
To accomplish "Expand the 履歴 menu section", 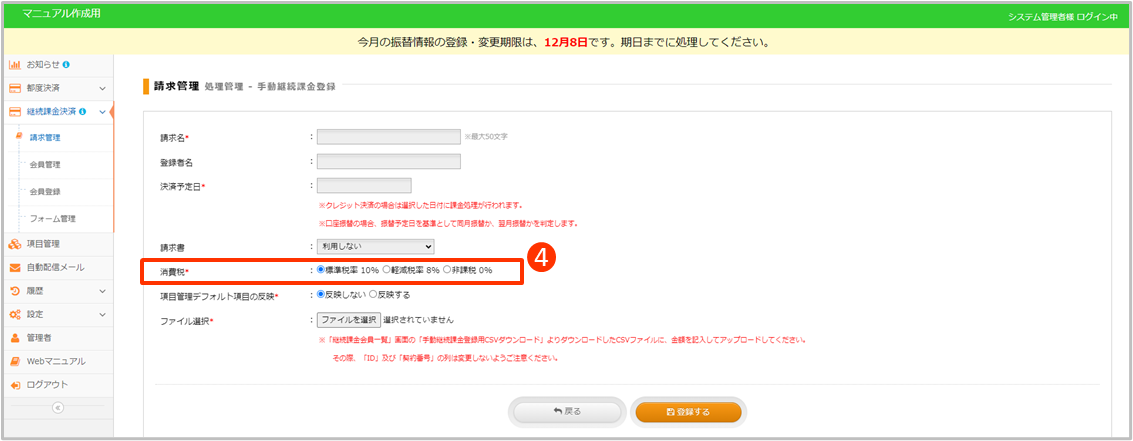I will tap(101, 291).
